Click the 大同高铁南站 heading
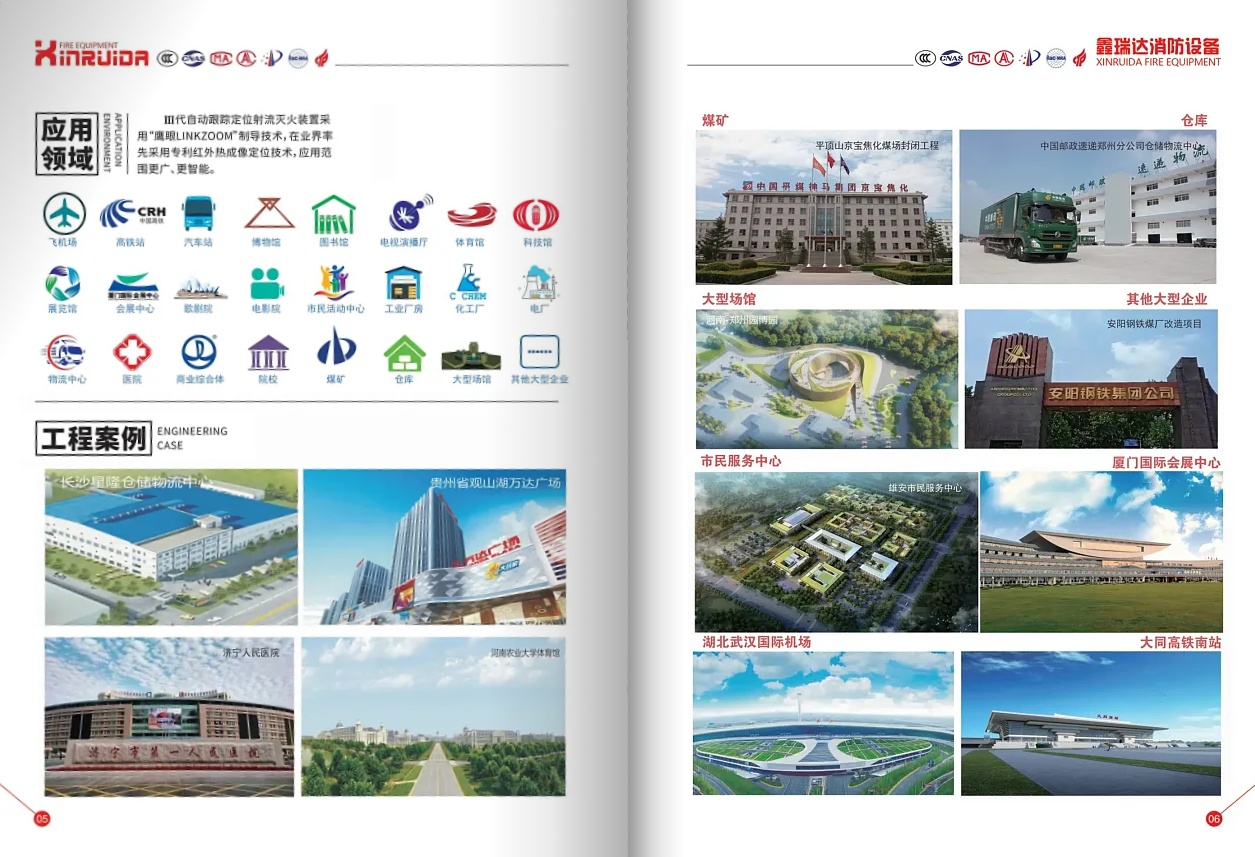 click(x=1180, y=642)
